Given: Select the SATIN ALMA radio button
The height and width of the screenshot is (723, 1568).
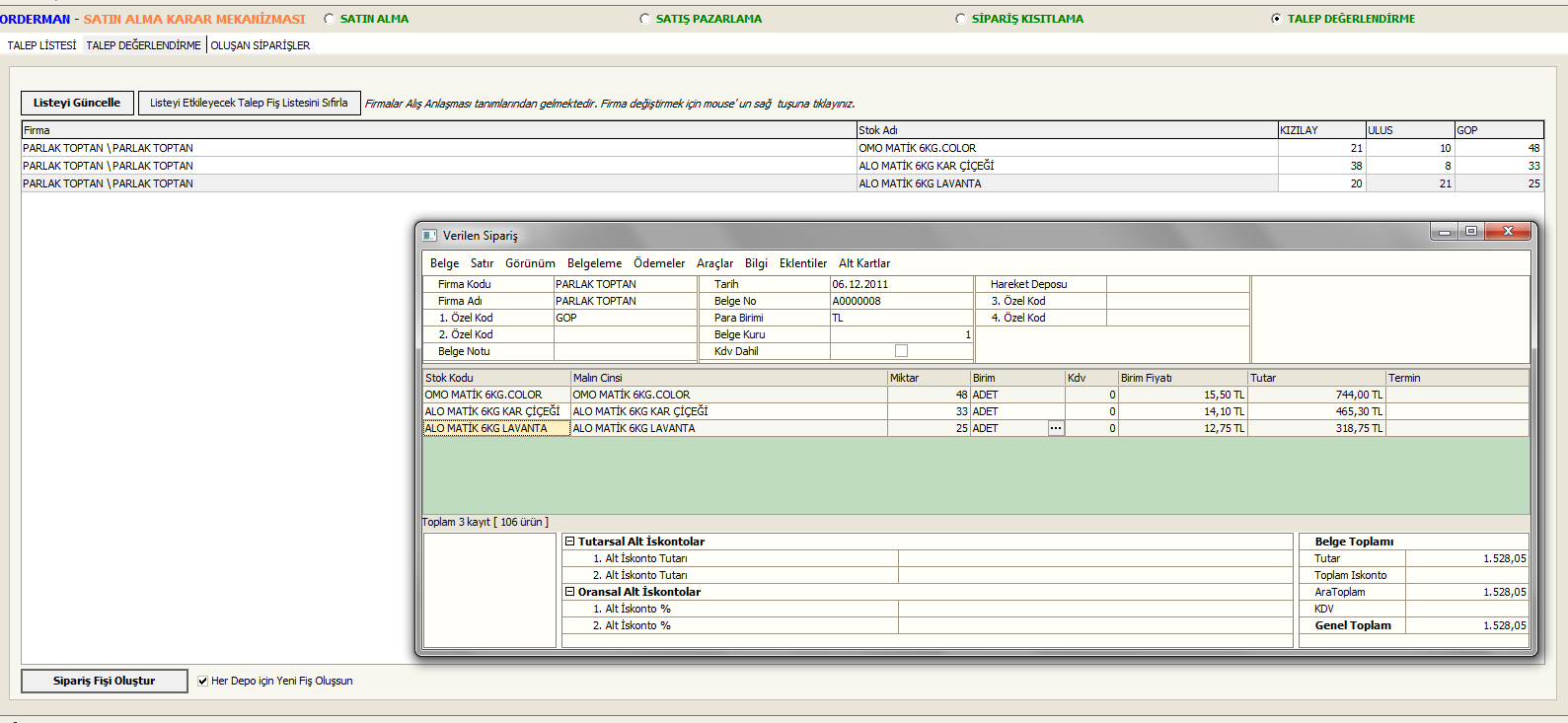Looking at the screenshot, I should coord(330,19).
